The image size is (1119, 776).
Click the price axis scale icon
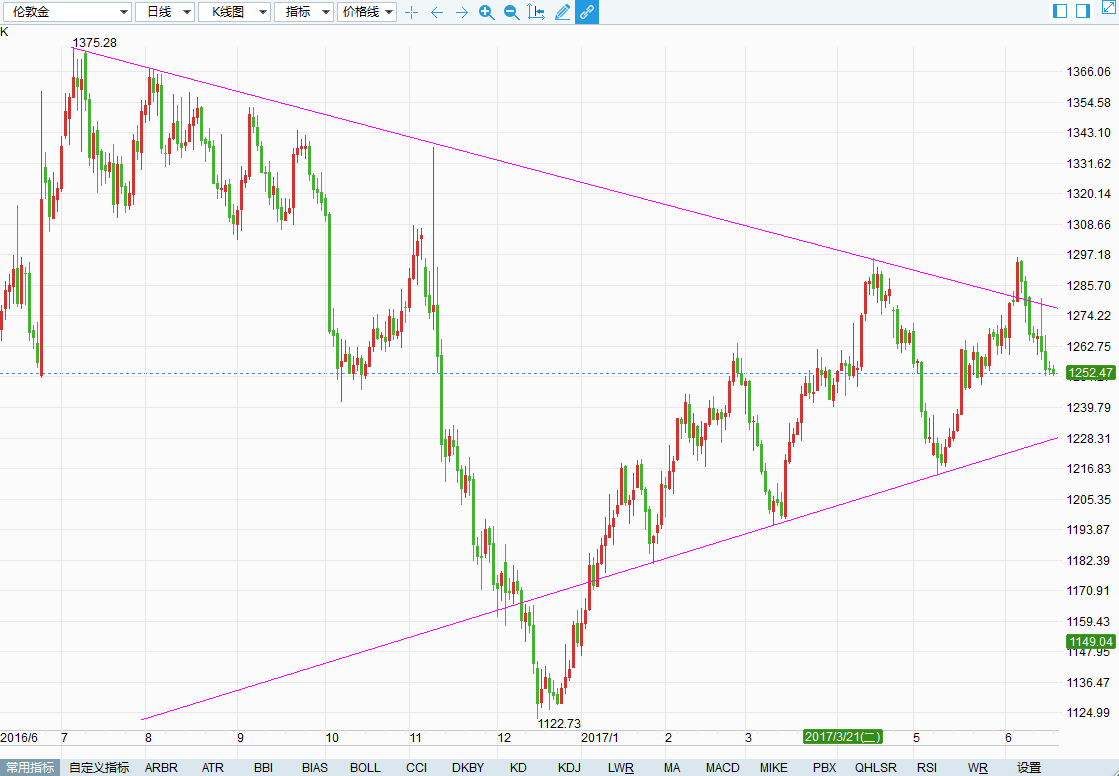(x=536, y=12)
